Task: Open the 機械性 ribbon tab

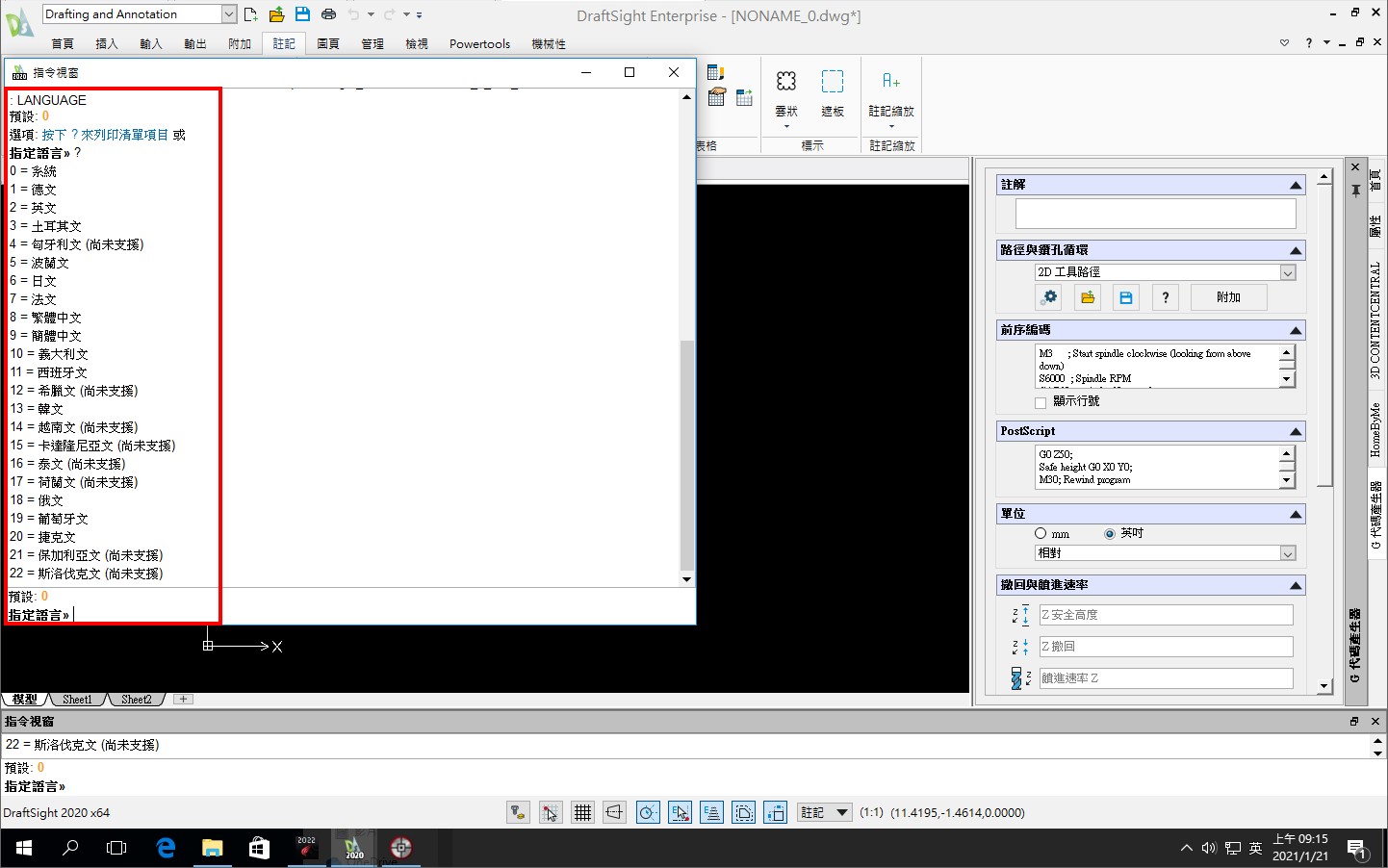Action: pos(549,44)
